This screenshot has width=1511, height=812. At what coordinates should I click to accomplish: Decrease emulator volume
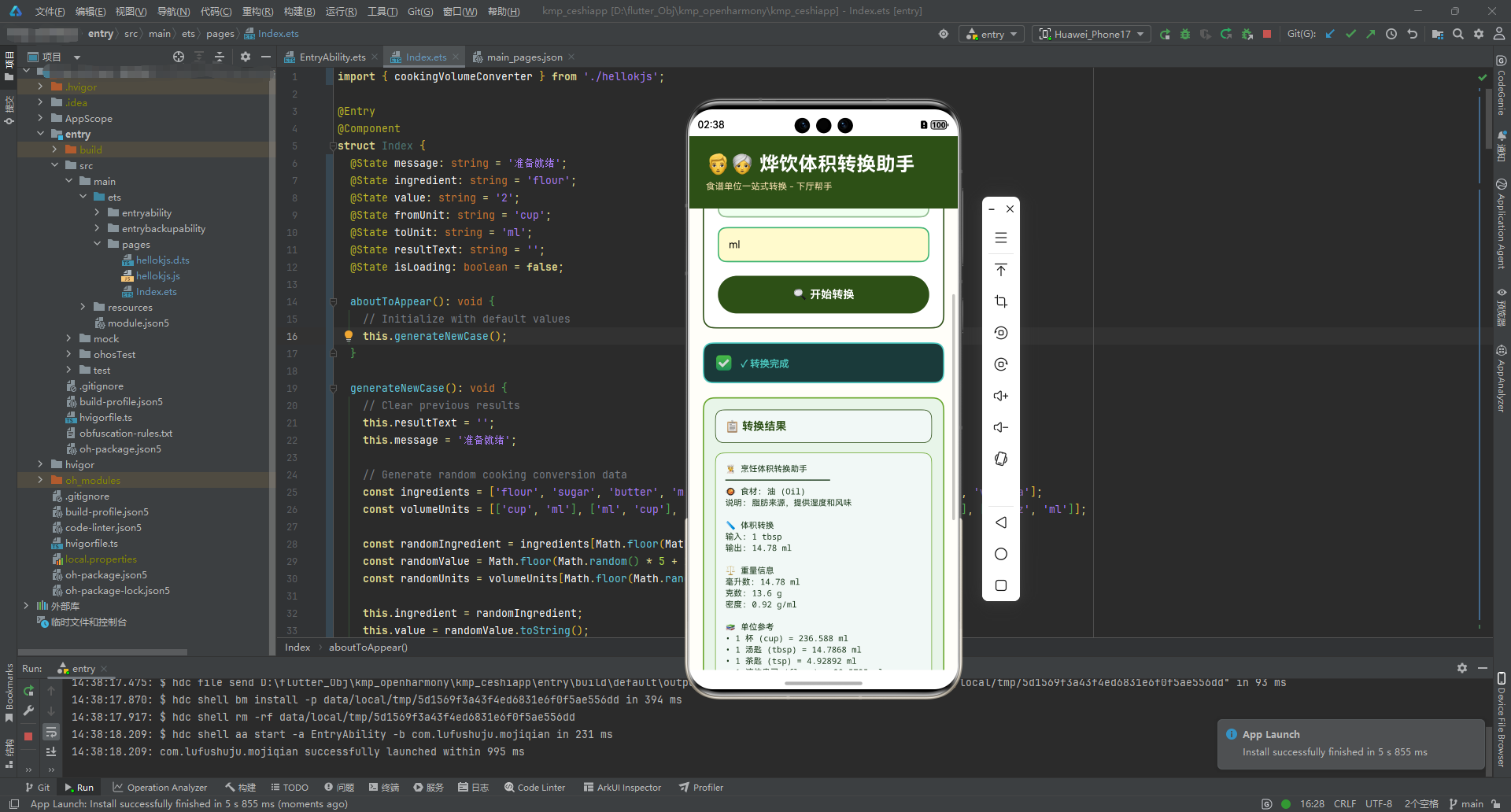pos(1001,427)
